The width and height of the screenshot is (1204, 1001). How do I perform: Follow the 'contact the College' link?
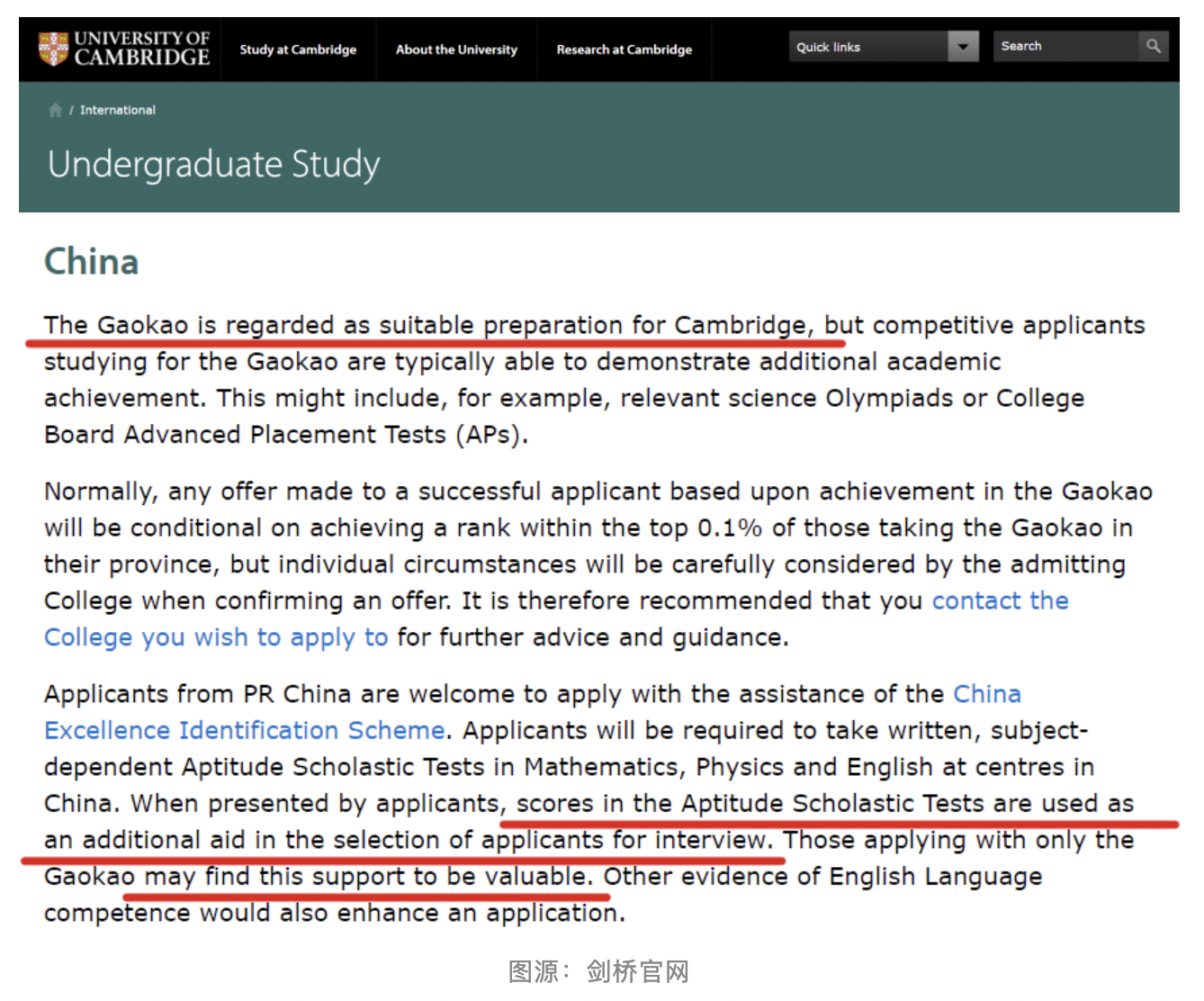click(1000, 600)
